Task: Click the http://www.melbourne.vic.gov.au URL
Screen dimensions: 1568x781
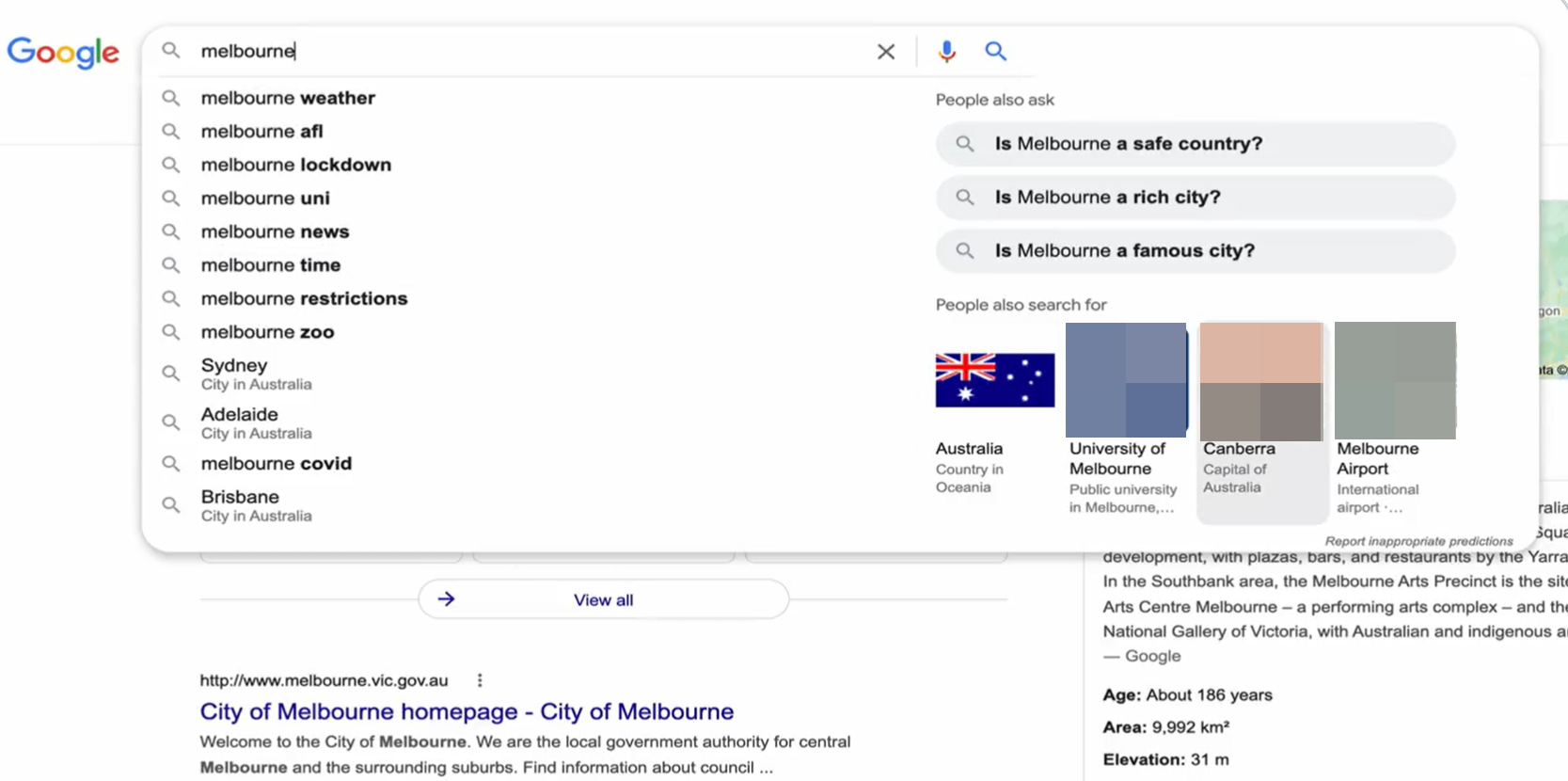Action: (x=324, y=680)
